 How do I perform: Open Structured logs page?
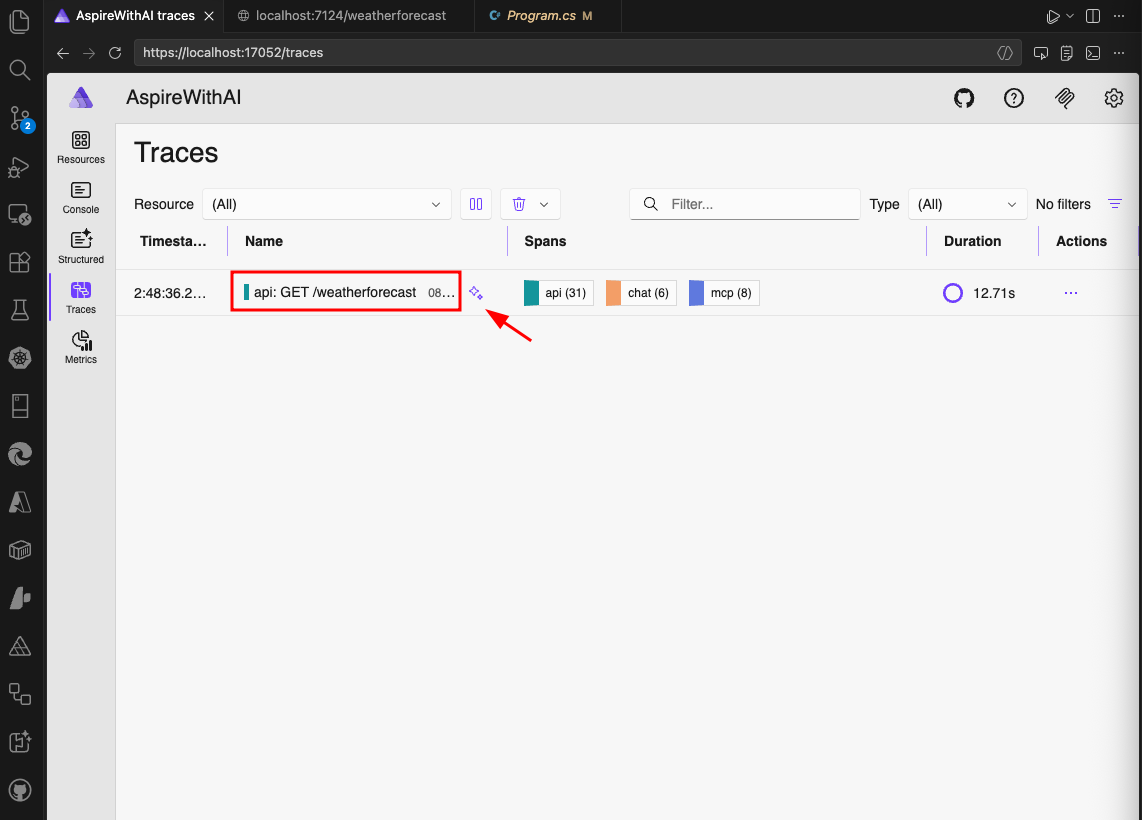[81, 246]
